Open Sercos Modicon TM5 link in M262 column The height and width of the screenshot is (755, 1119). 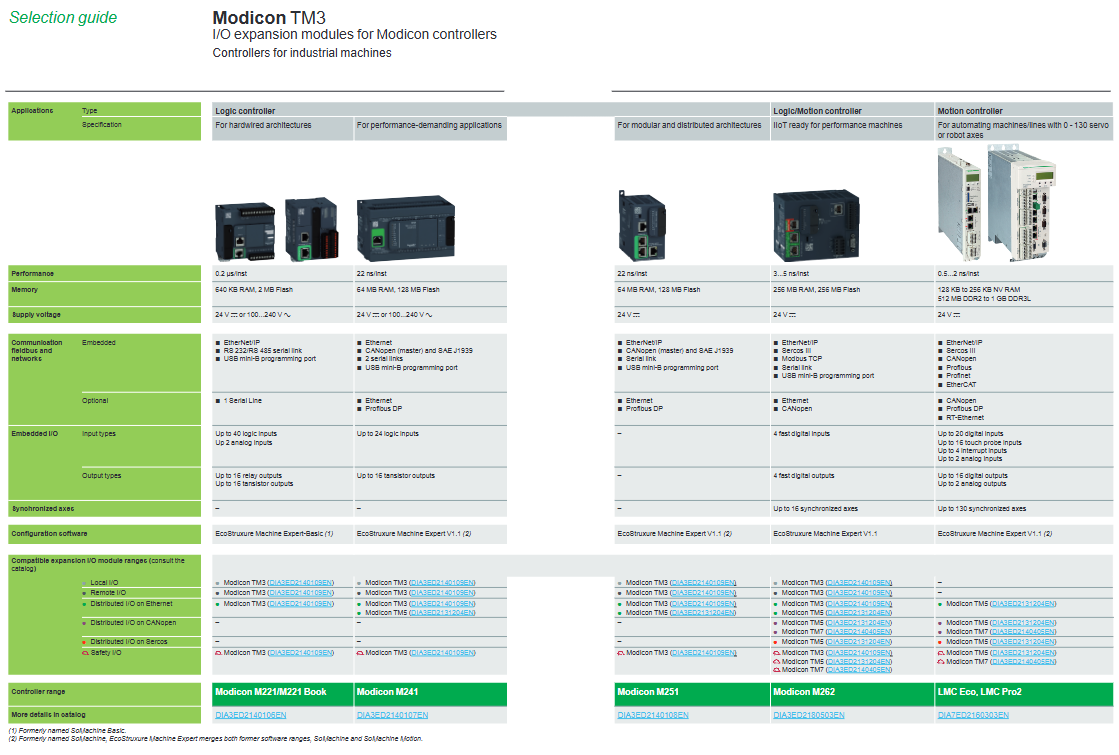point(859,642)
